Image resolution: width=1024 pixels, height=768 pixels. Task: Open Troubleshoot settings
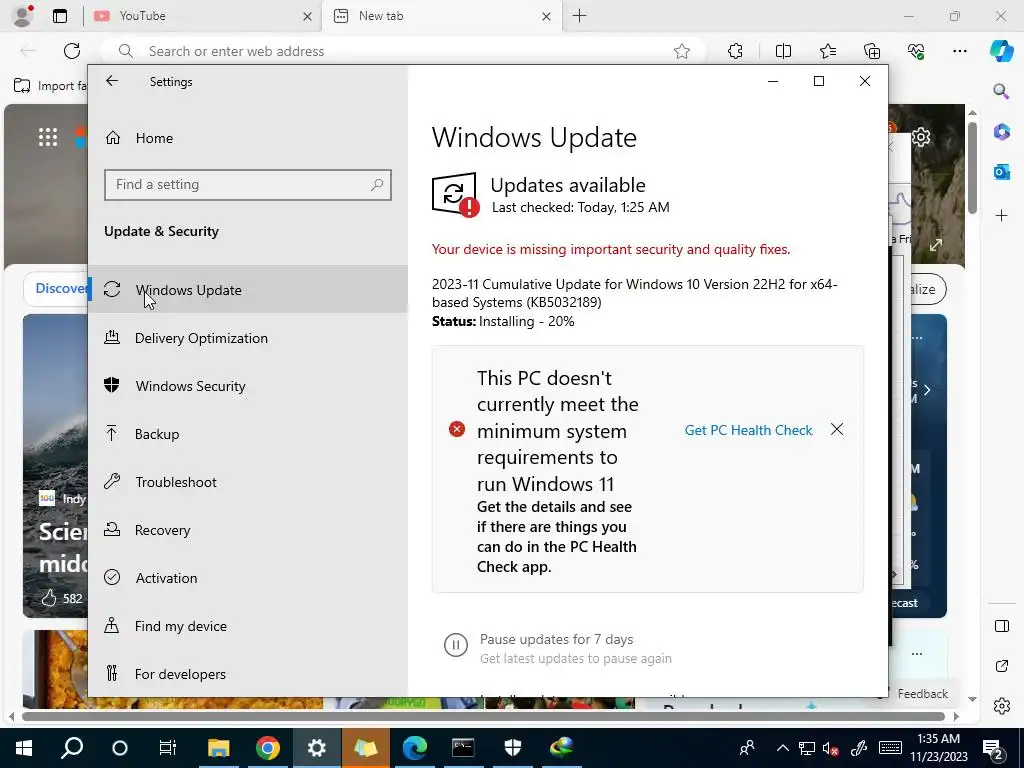point(248,482)
